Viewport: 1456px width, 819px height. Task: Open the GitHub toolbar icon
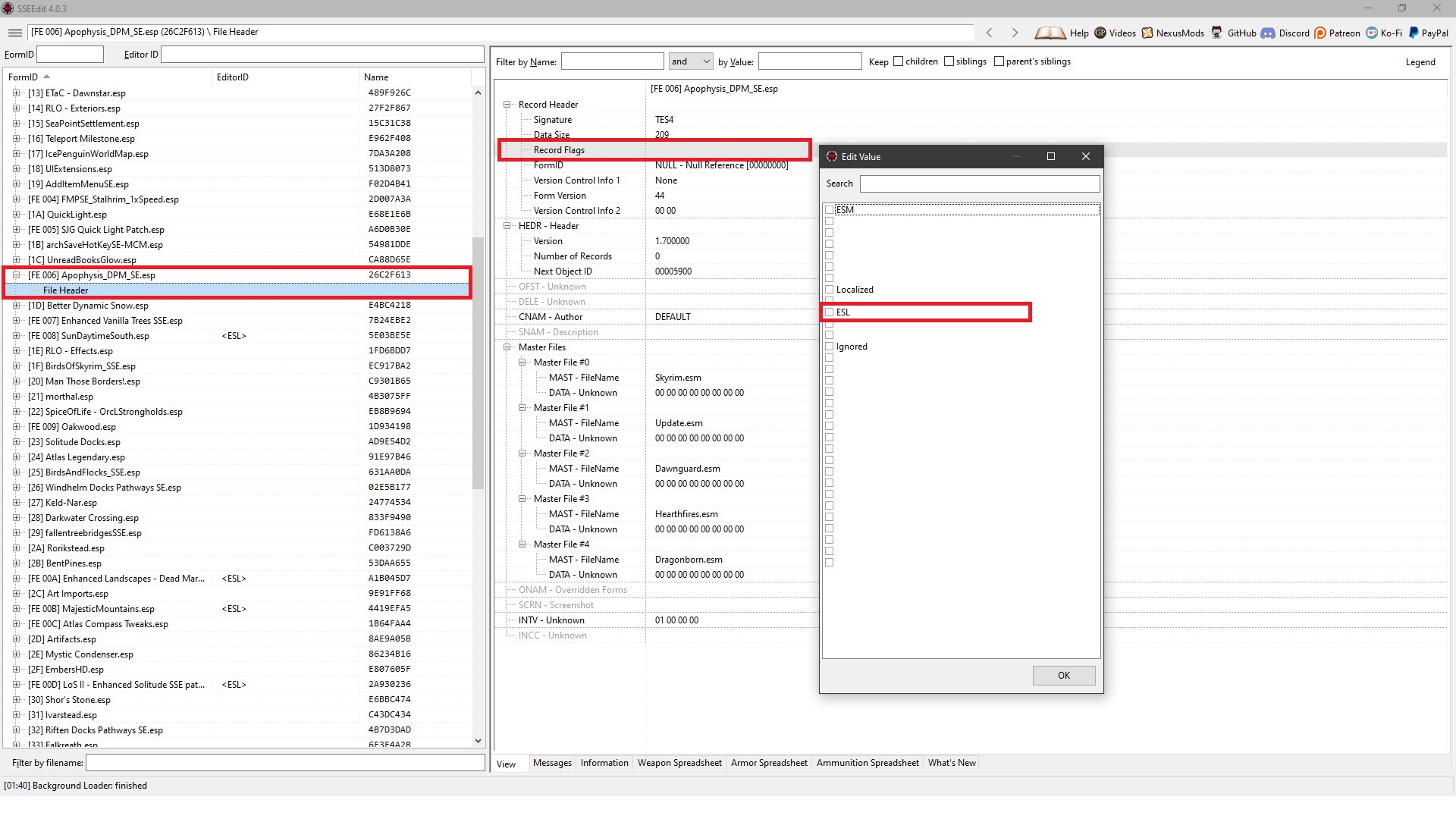[1217, 33]
